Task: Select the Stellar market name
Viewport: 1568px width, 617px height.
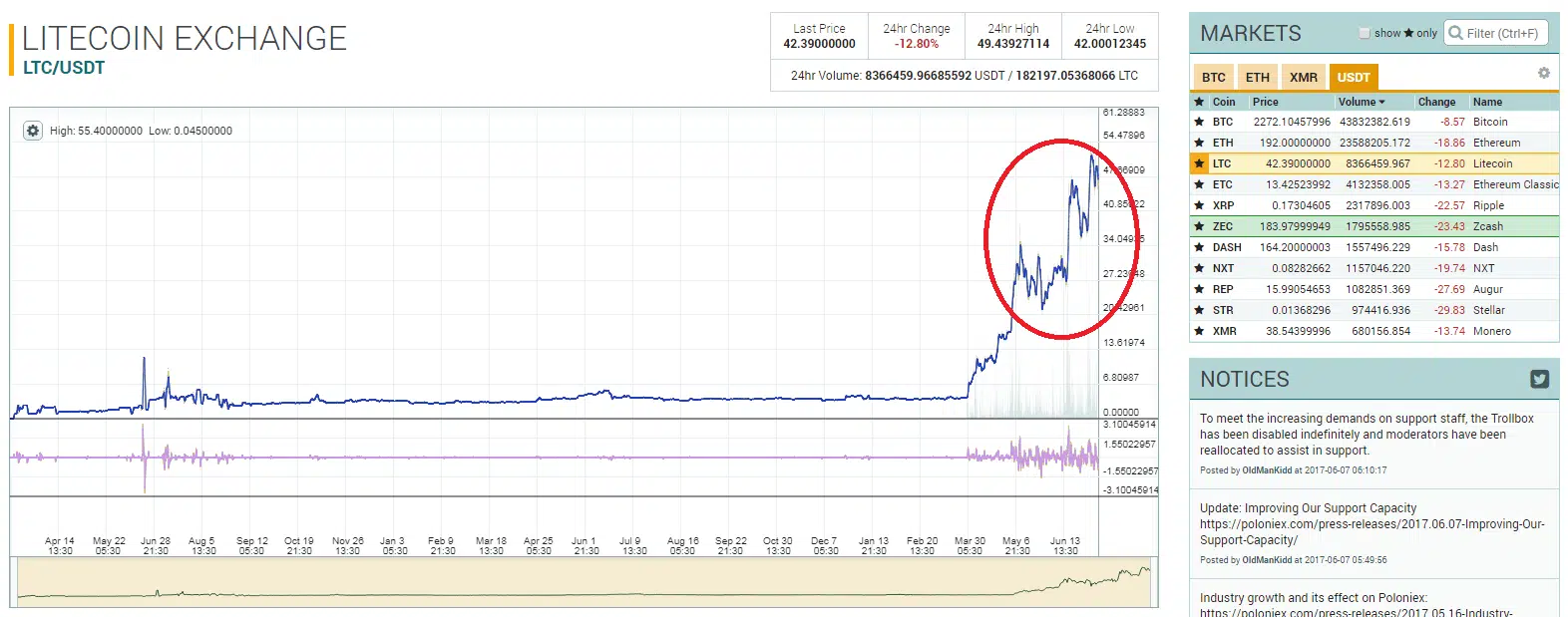Action: click(x=1489, y=310)
